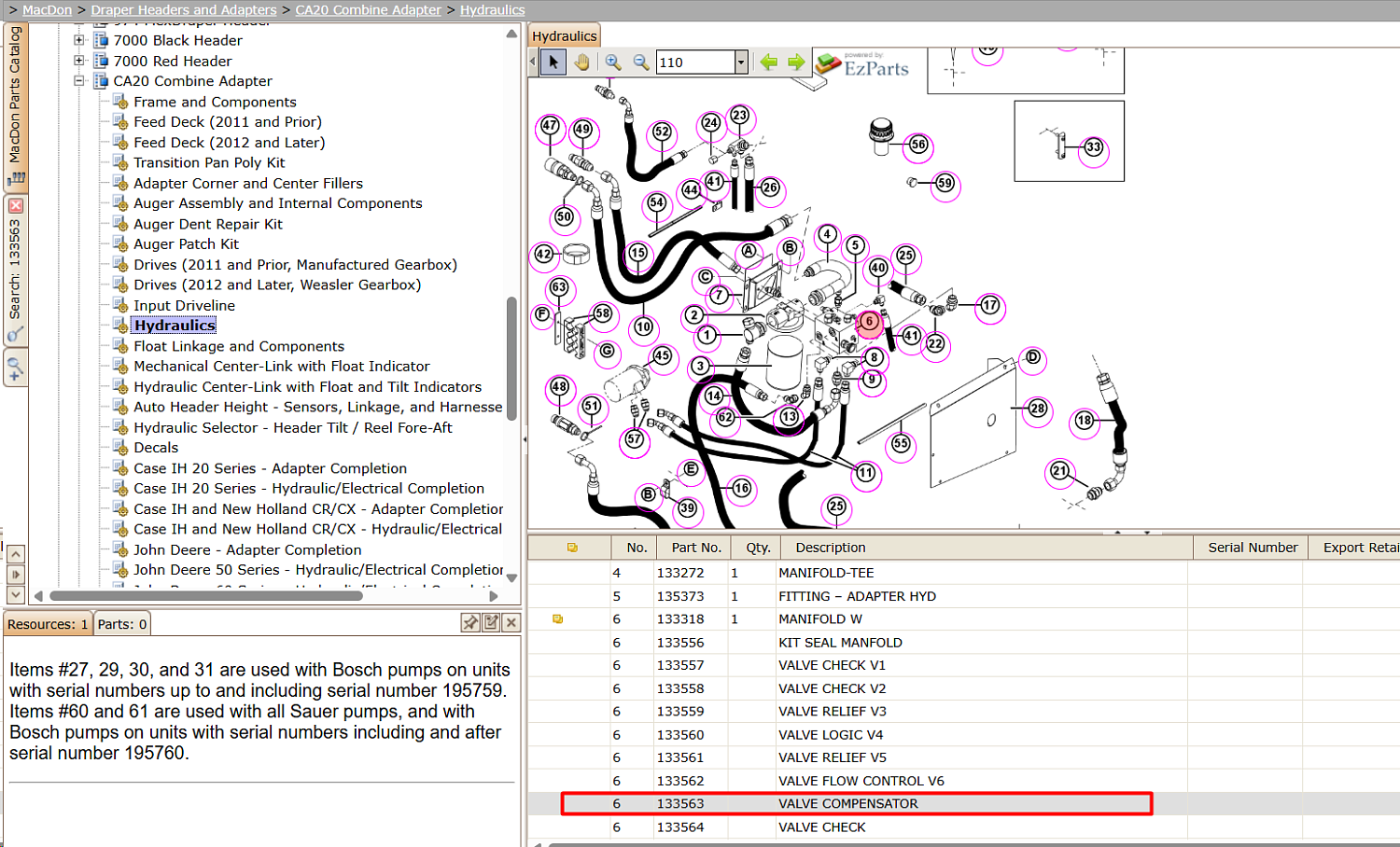Go to next diagram with right green arrow
1400x847 pixels.
pos(796,62)
